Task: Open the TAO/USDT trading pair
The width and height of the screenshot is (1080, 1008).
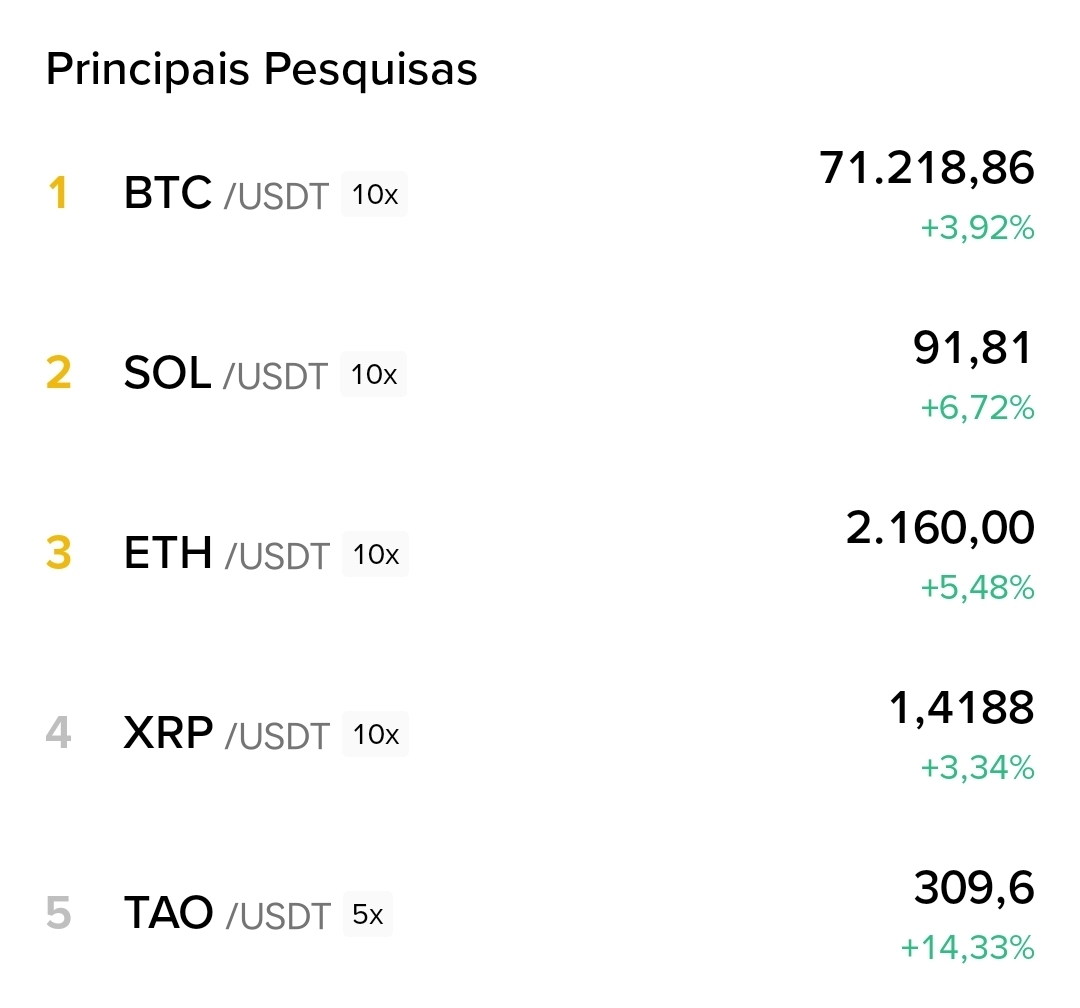Action: tap(226, 913)
